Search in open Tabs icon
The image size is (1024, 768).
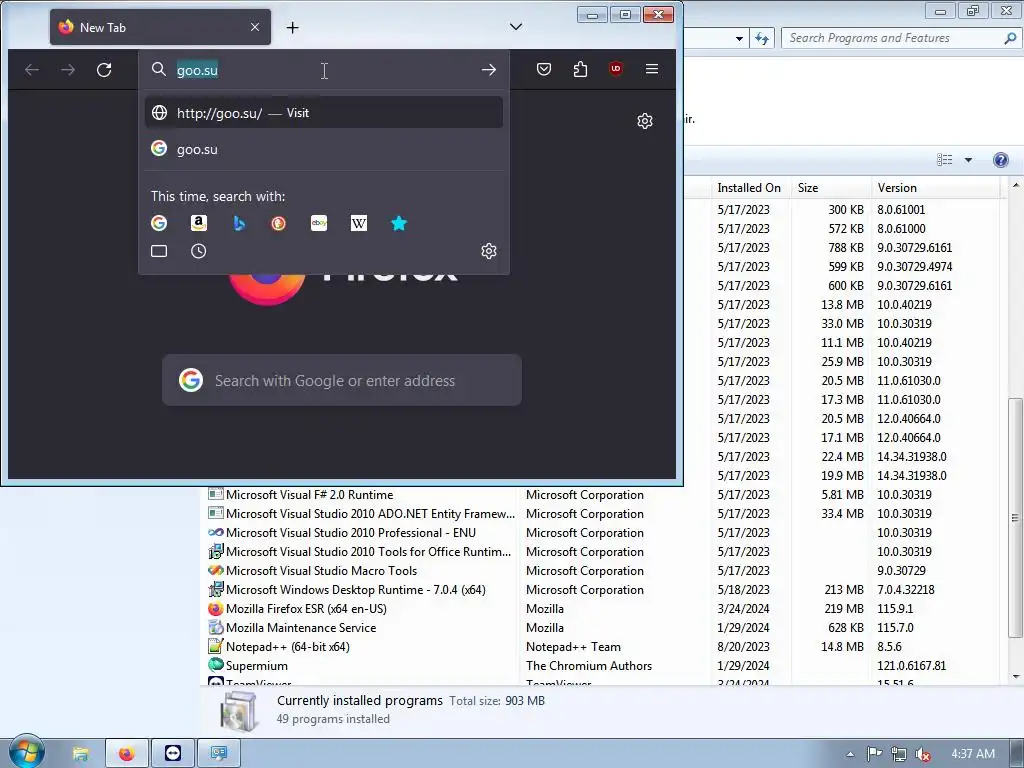159,251
